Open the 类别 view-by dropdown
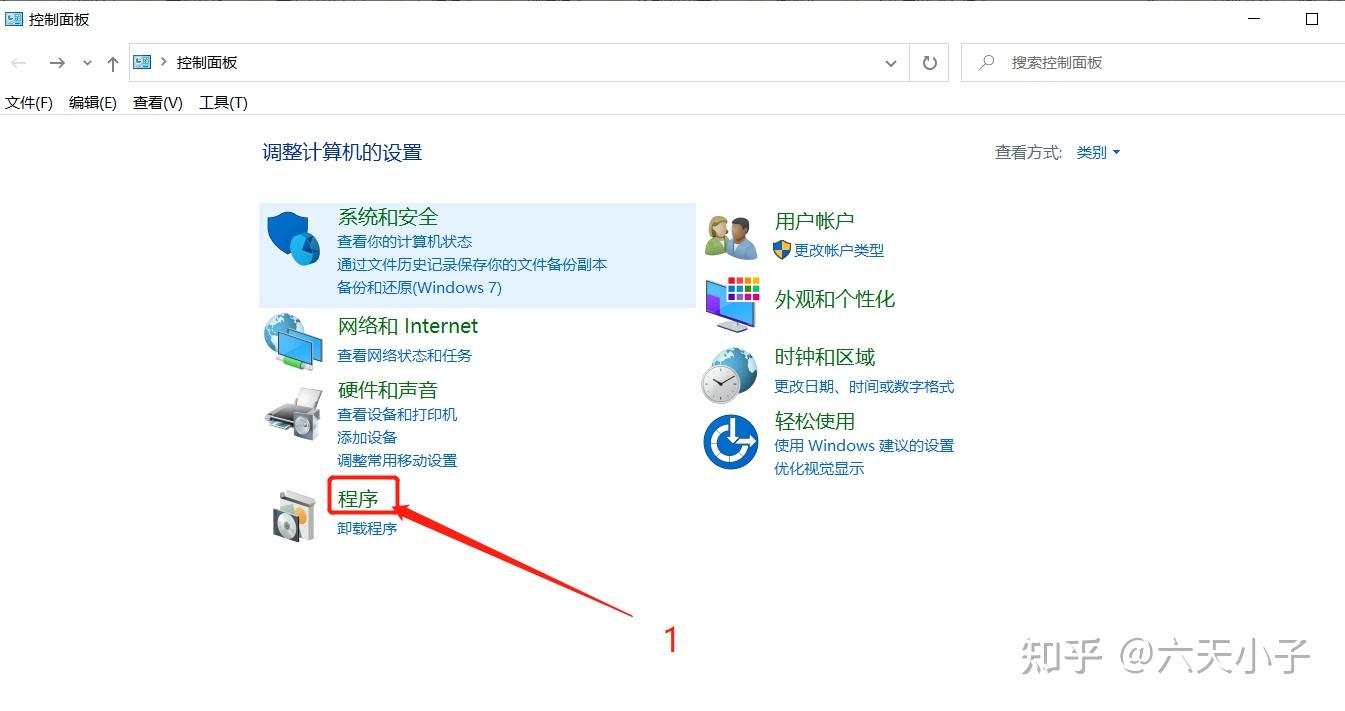 (x=1098, y=153)
